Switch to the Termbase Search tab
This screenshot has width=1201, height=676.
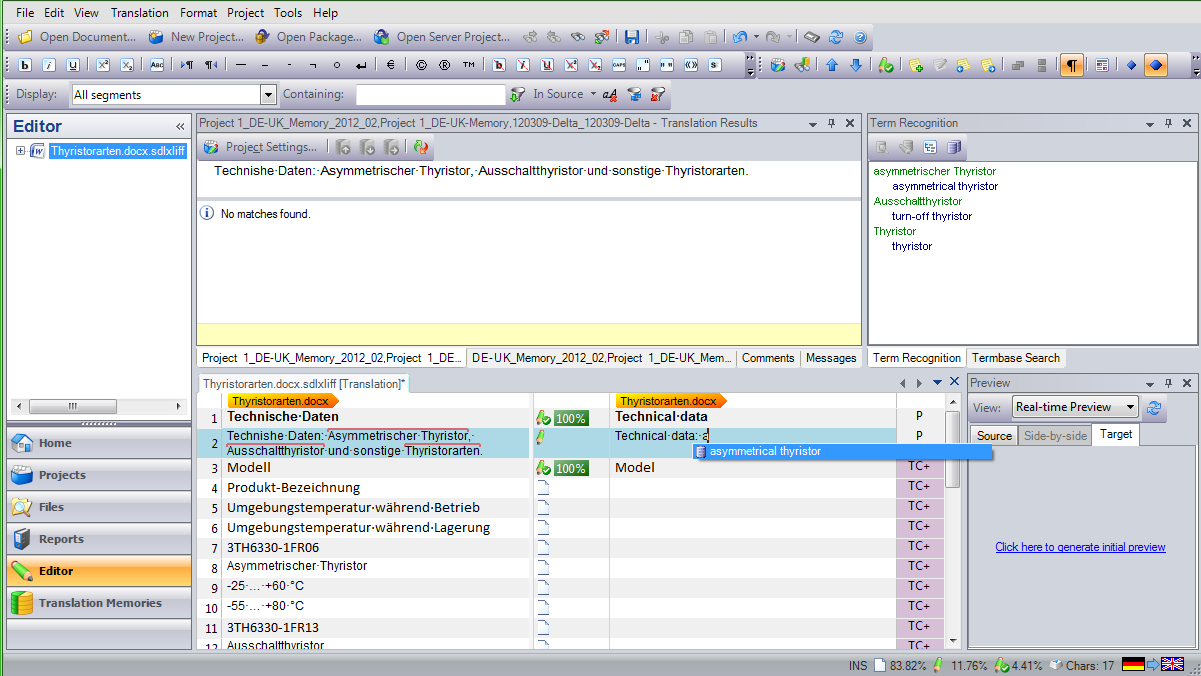(x=1015, y=358)
